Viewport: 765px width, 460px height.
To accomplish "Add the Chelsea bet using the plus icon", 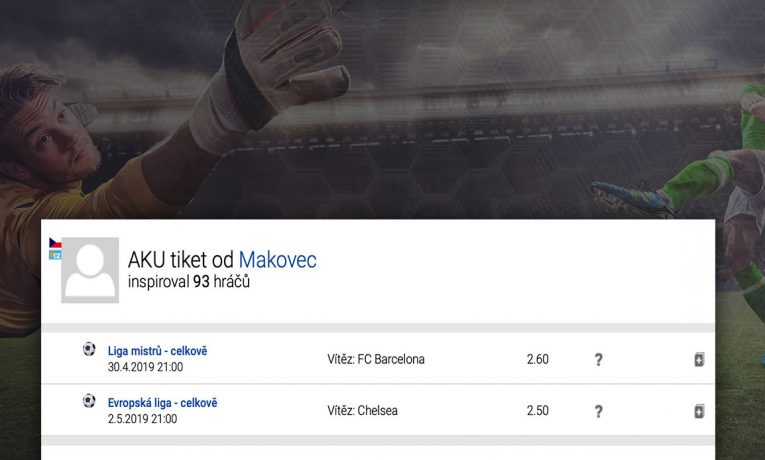I will (x=699, y=411).
